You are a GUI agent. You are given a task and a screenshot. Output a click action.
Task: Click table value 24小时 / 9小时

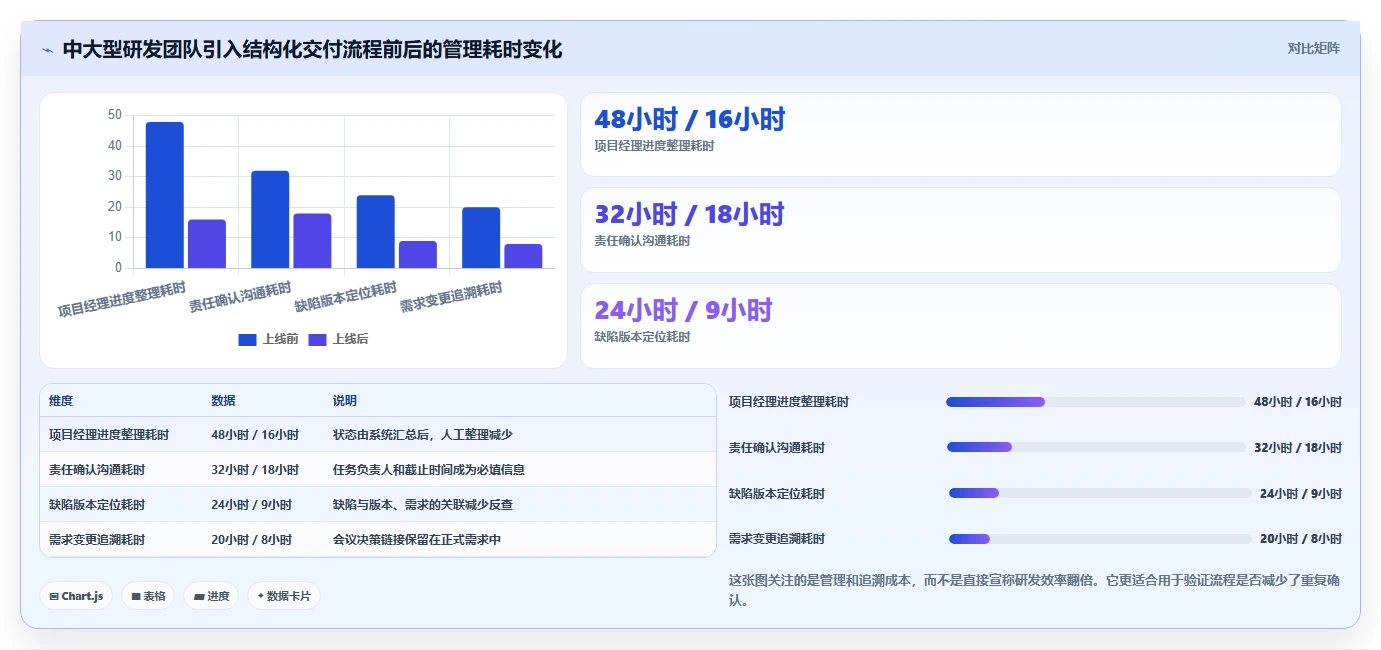point(251,505)
